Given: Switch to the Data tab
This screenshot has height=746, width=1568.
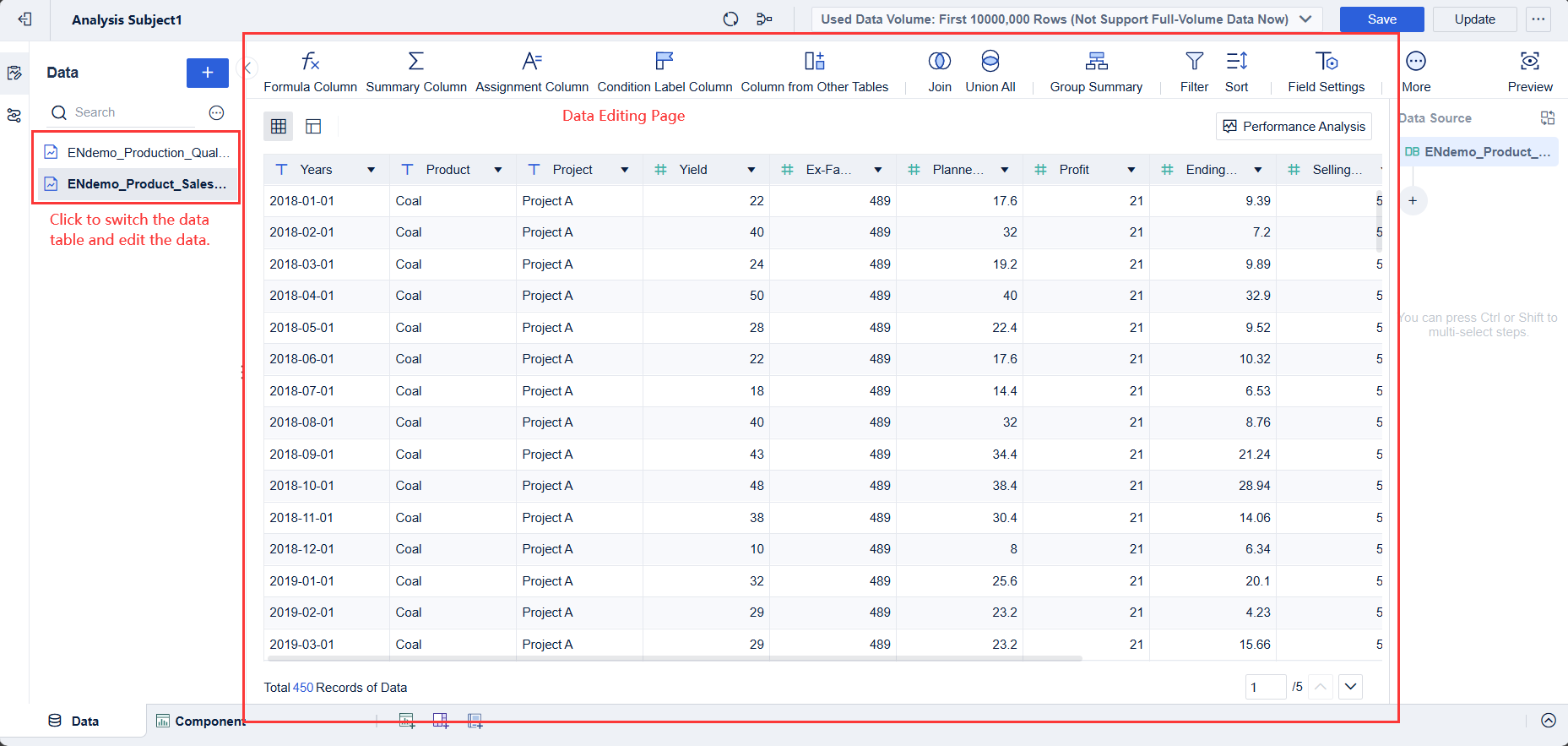Looking at the screenshot, I should (x=73, y=721).
